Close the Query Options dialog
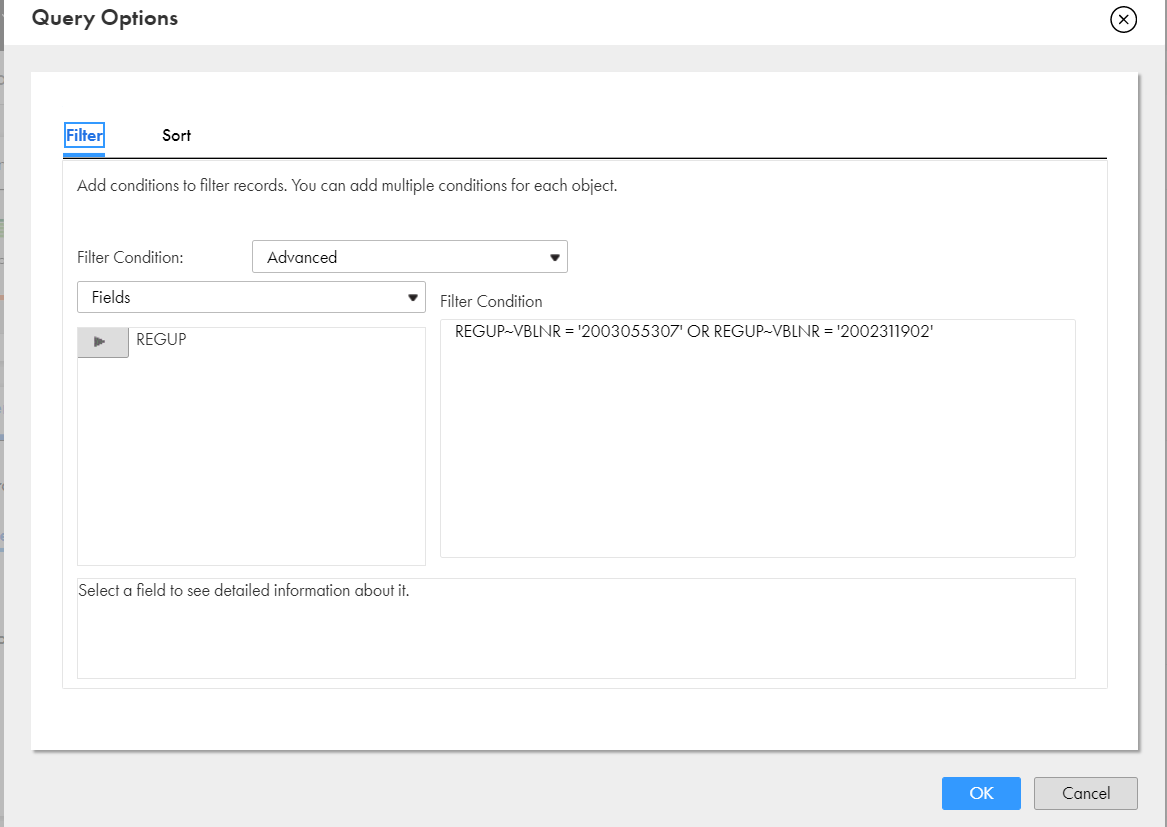Image resolution: width=1167 pixels, height=827 pixels. (1123, 19)
